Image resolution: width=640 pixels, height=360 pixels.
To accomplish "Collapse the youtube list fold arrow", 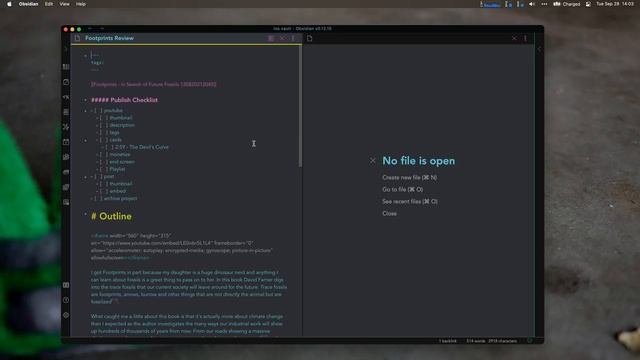I will click(85, 111).
